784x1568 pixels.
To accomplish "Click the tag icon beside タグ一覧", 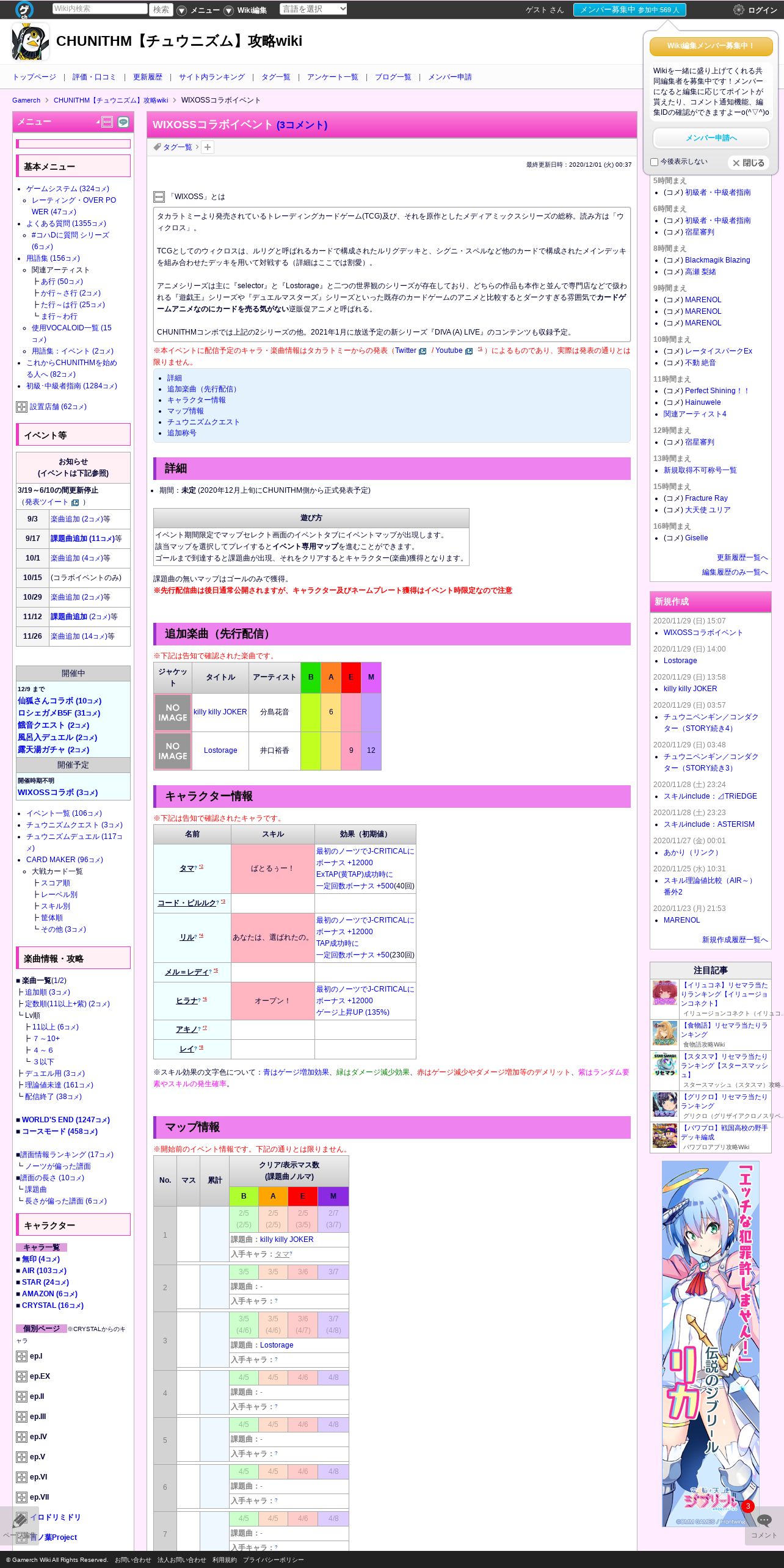I will 157,147.
